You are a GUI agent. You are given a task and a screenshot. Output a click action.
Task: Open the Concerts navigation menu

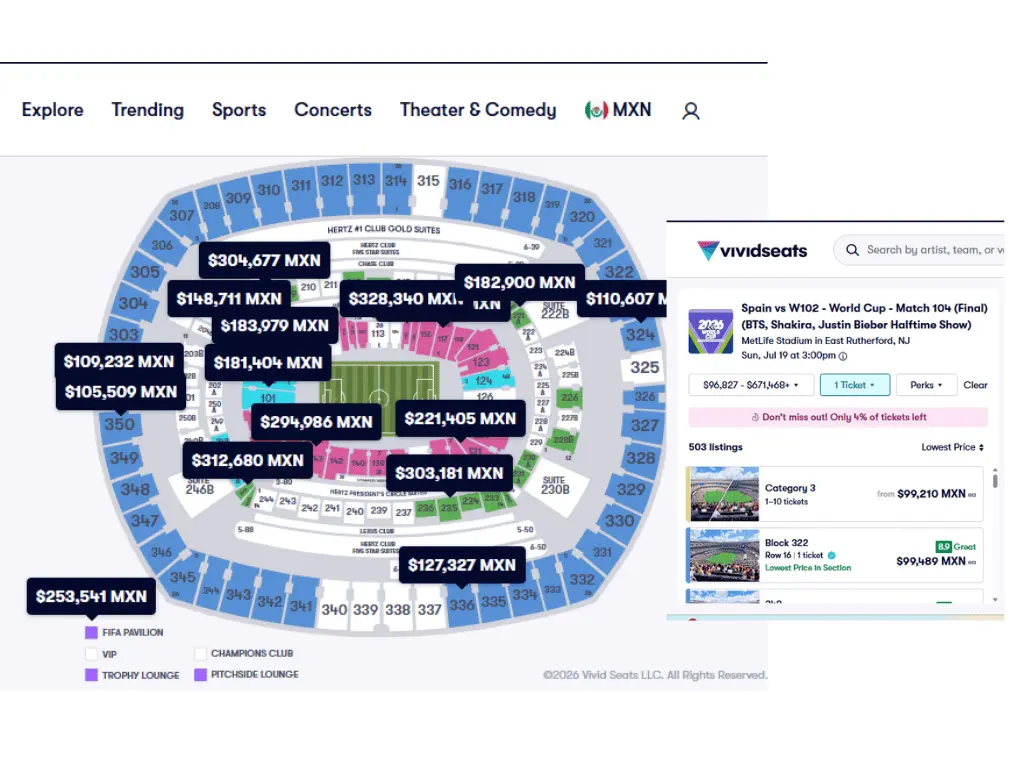(x=333, y=110)
